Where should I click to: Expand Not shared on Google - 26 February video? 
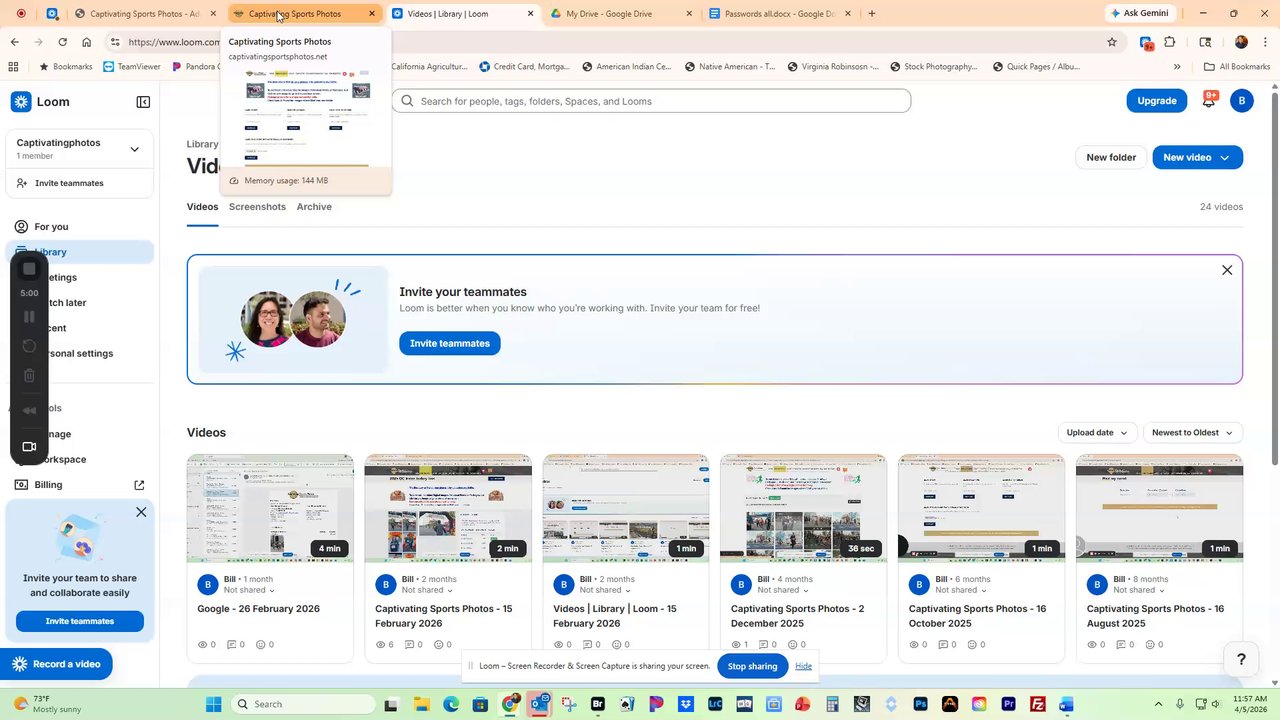249,590
